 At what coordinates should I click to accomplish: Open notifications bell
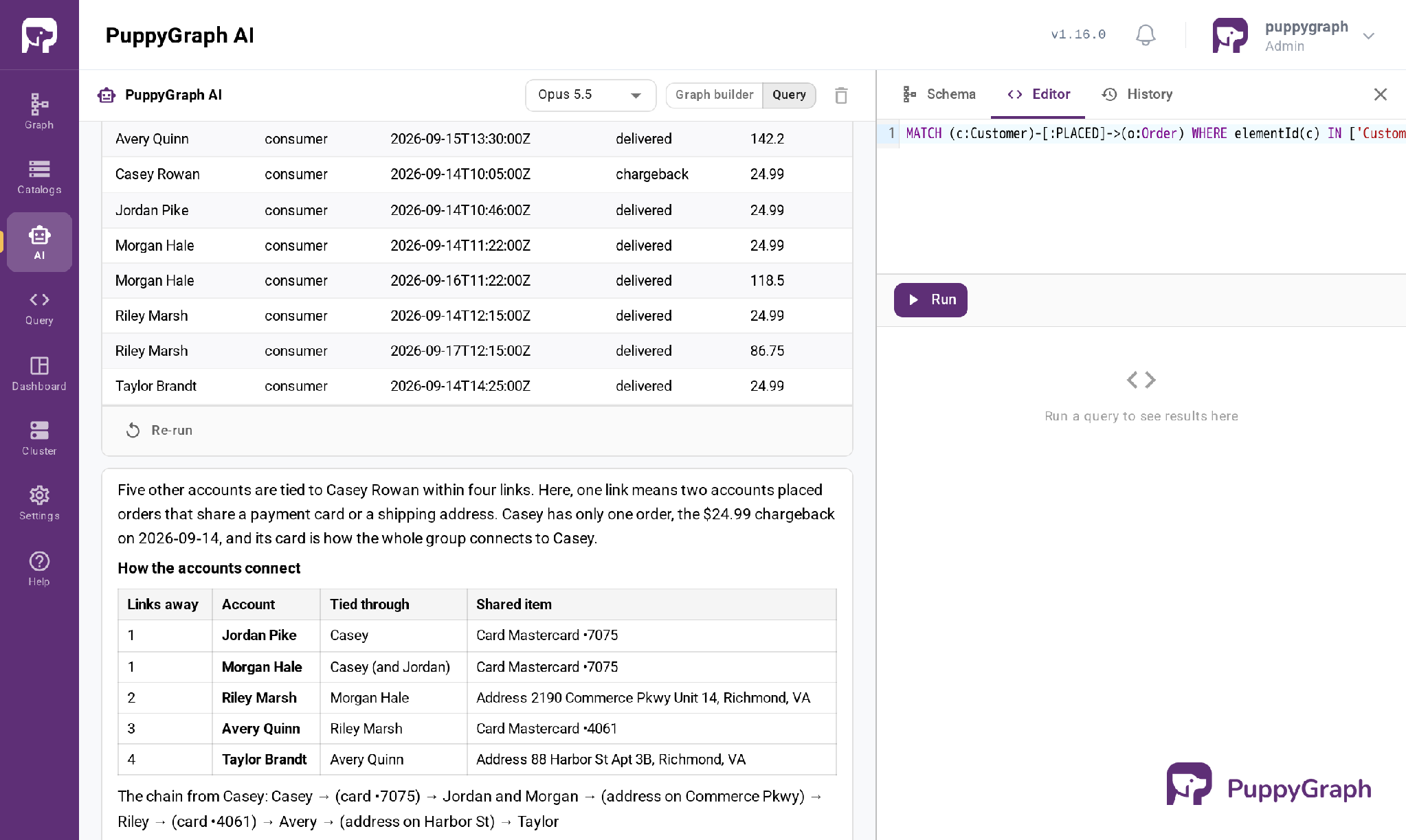tap(1145, 35)
